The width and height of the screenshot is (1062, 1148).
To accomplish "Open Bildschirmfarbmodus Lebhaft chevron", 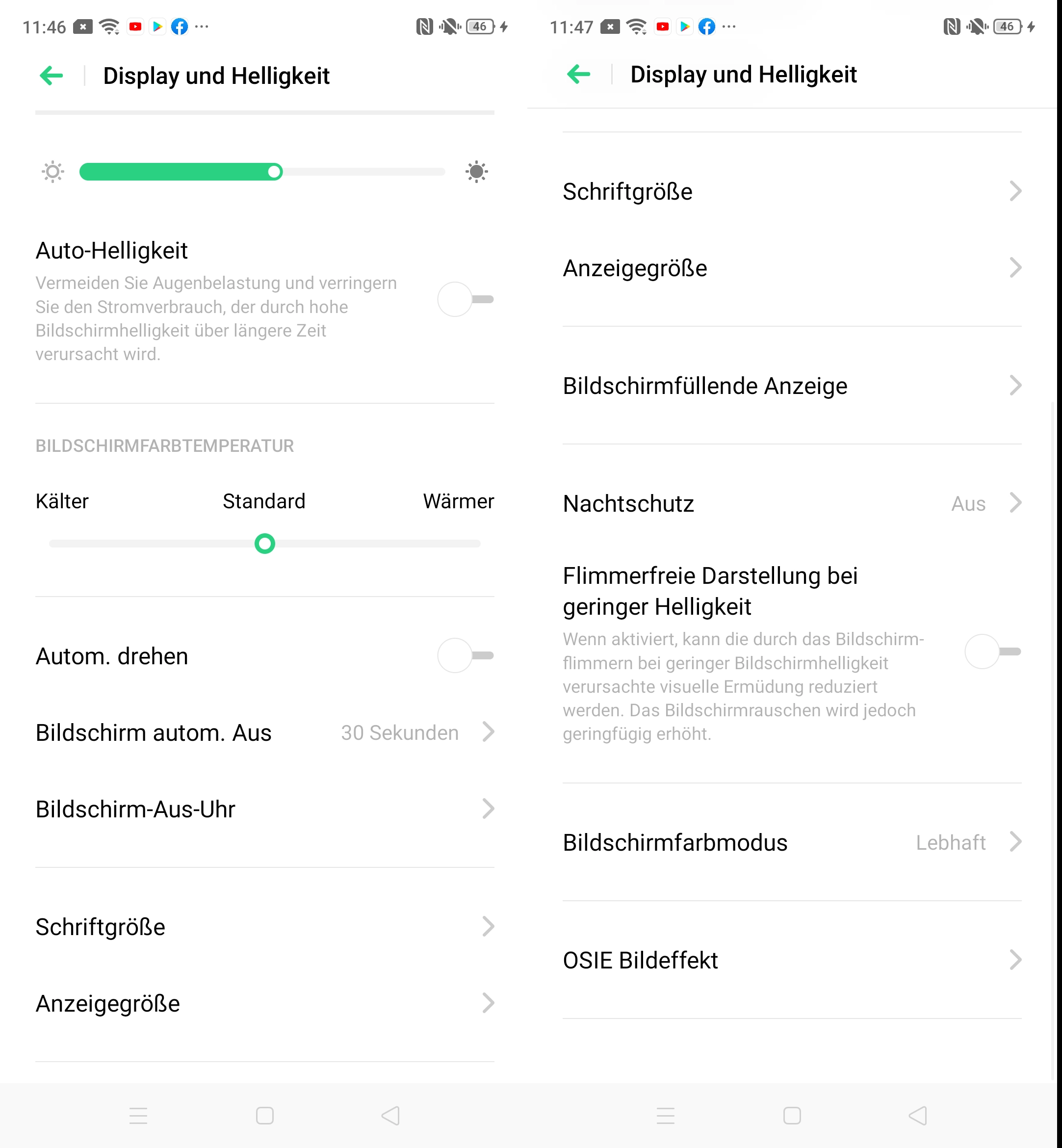I will [x=1015, y=842].
